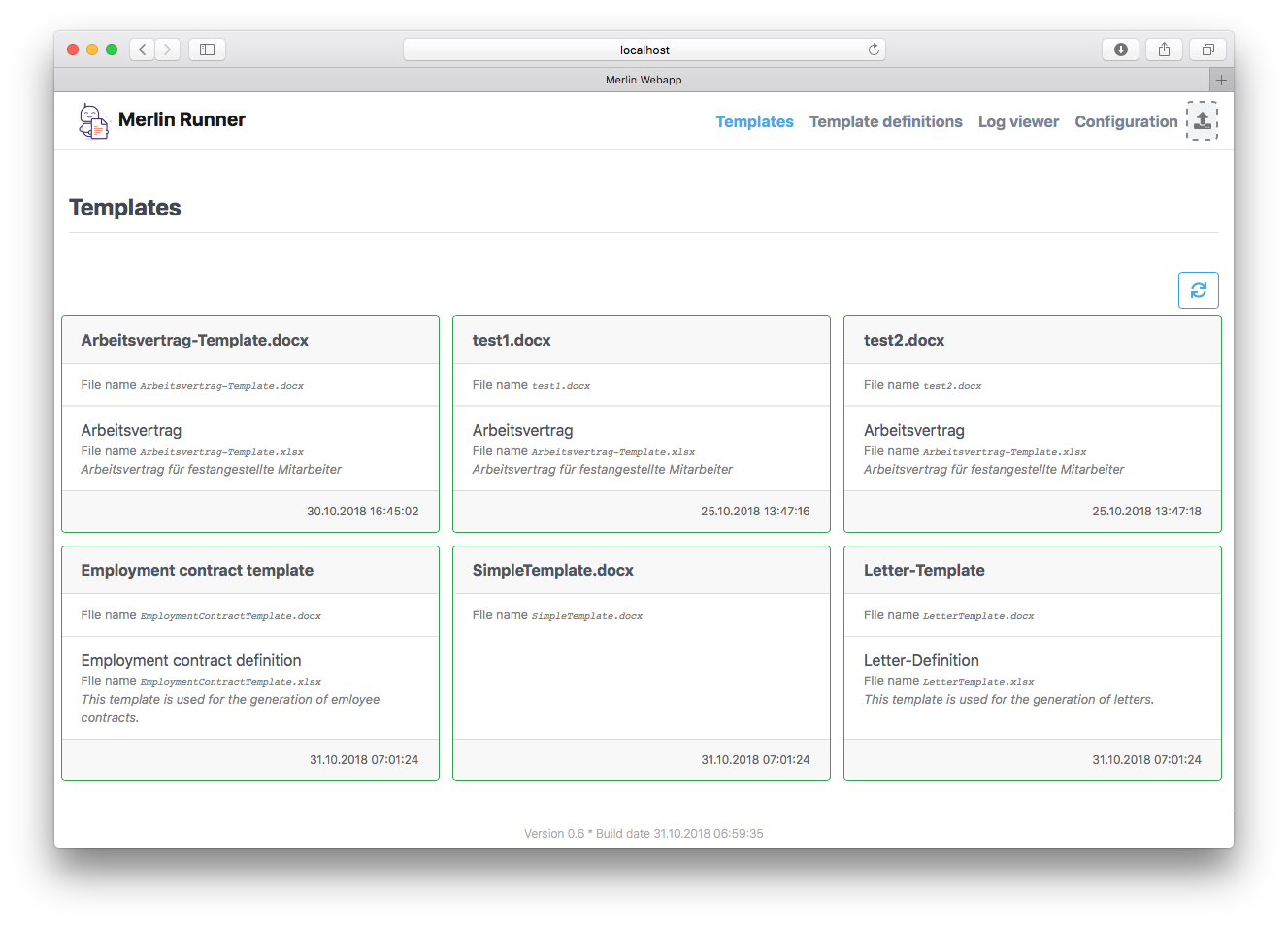Reload the page from the address bar
1288x926 pixels.
[872, 49]
